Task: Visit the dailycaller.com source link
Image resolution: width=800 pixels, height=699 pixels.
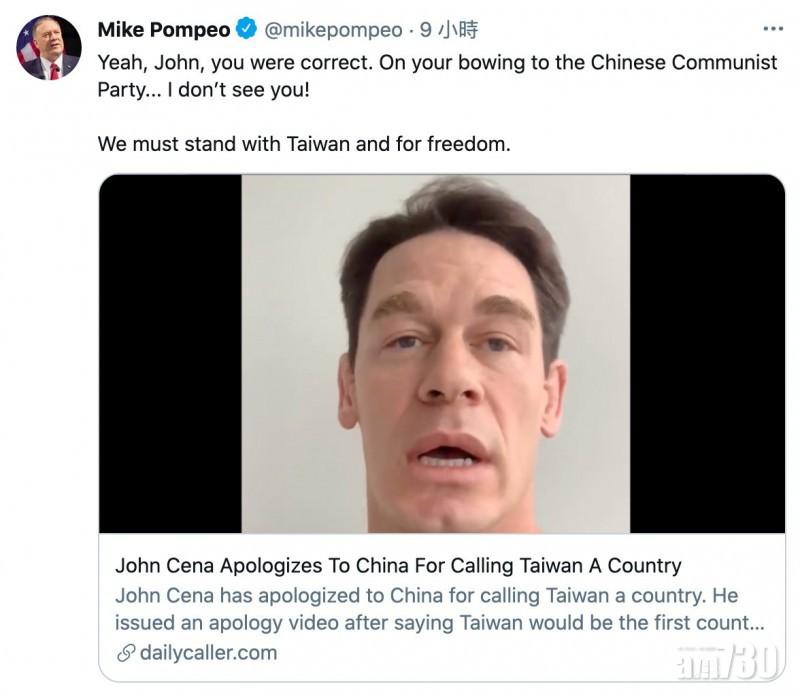Action: [x=208, y=653]
